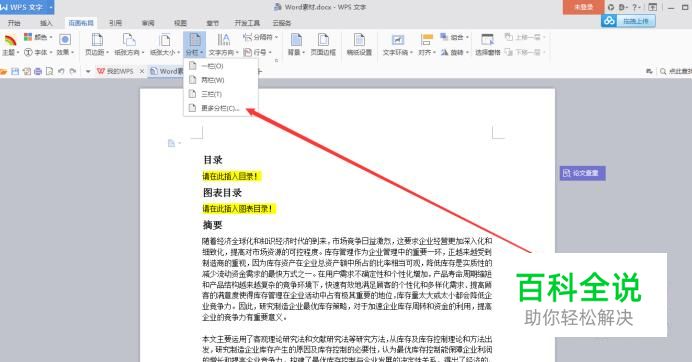Click the 纸张大小 paper size icon

(165, 40)
